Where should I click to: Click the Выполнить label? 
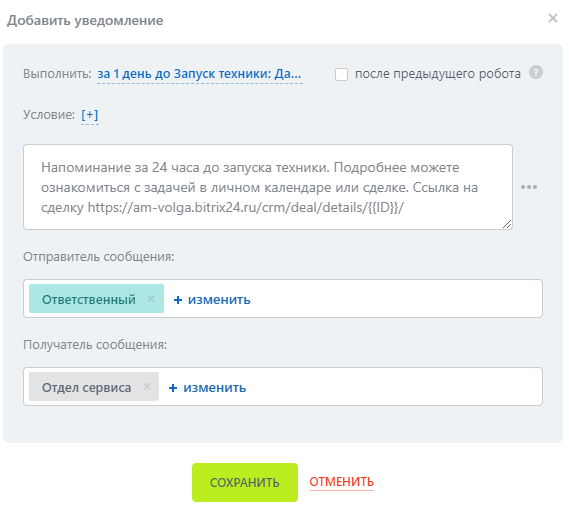[x=57, y=74]
